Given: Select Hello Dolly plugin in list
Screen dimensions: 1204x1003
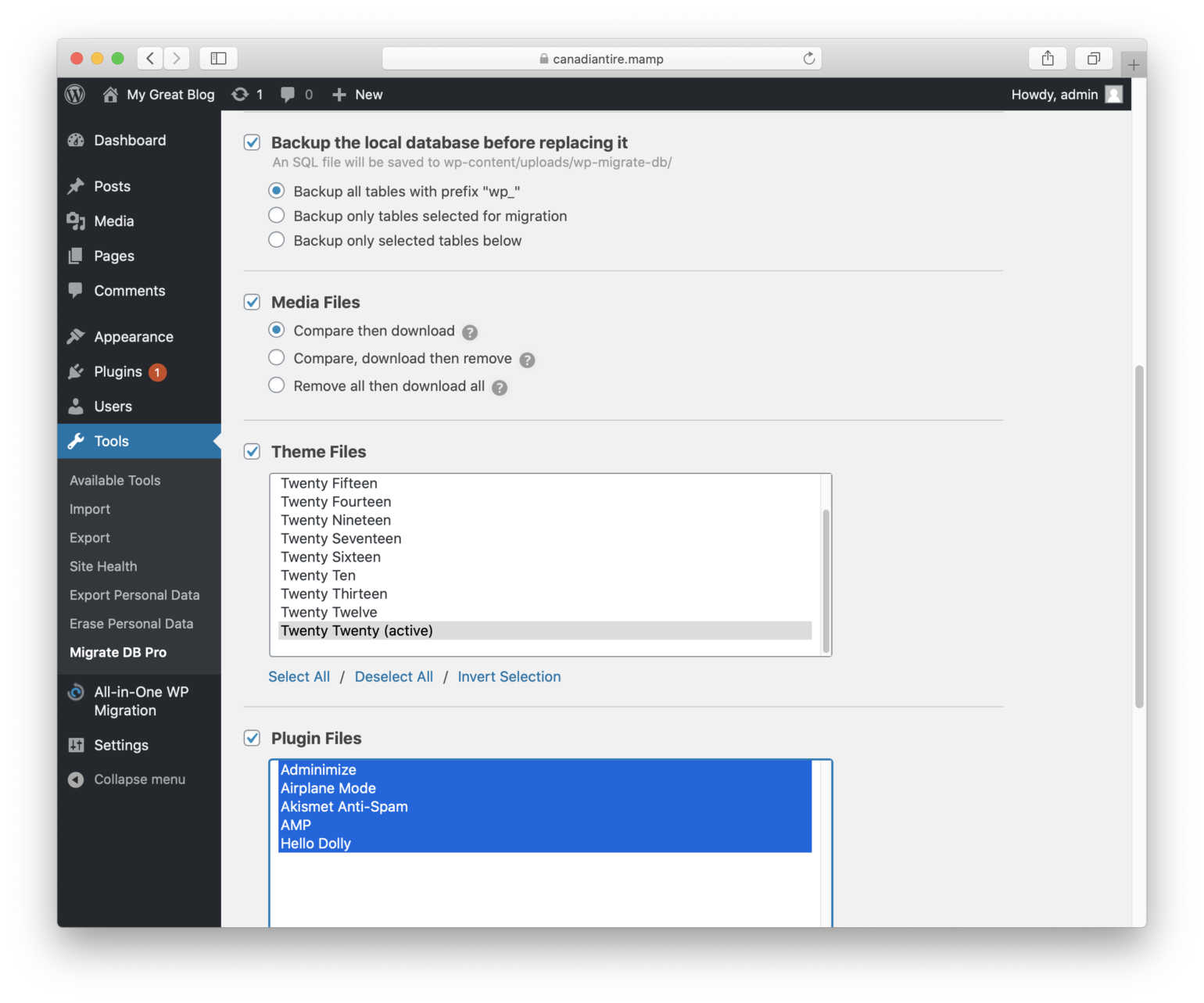Looking at the screenshot, I should 545,844.
